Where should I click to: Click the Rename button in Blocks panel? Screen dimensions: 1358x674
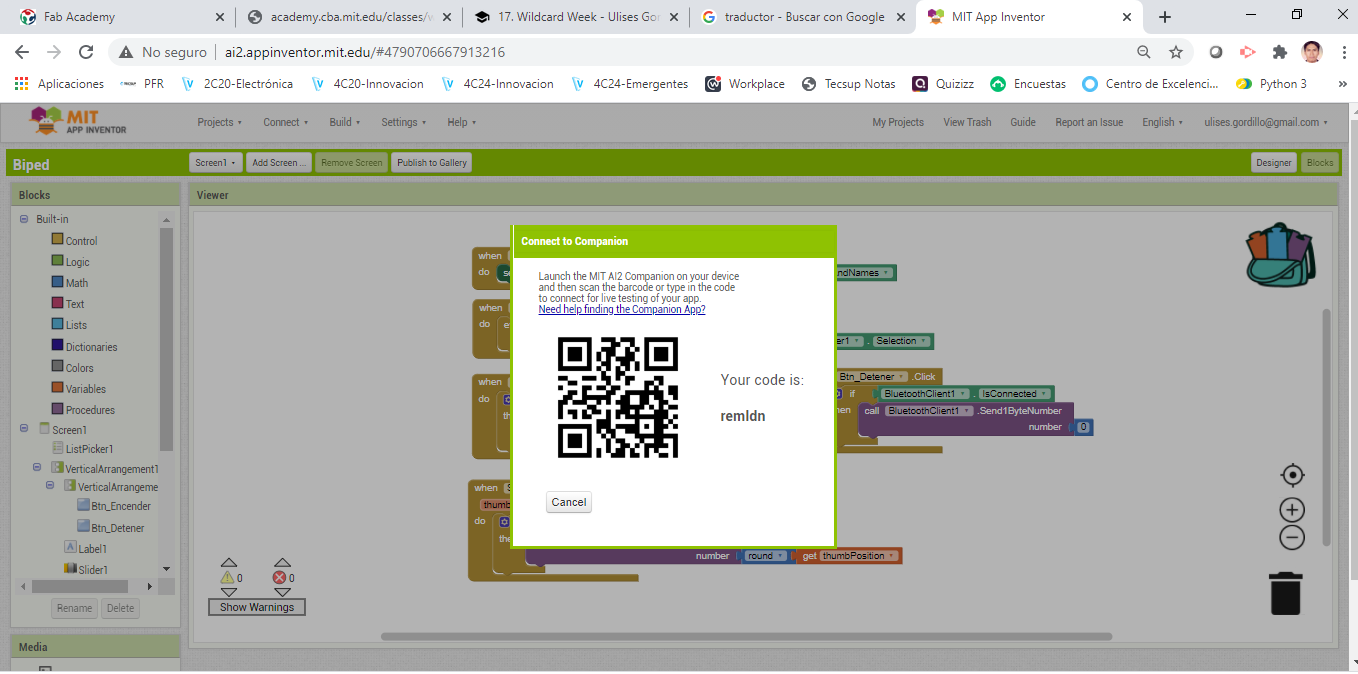tap(74, 608)
